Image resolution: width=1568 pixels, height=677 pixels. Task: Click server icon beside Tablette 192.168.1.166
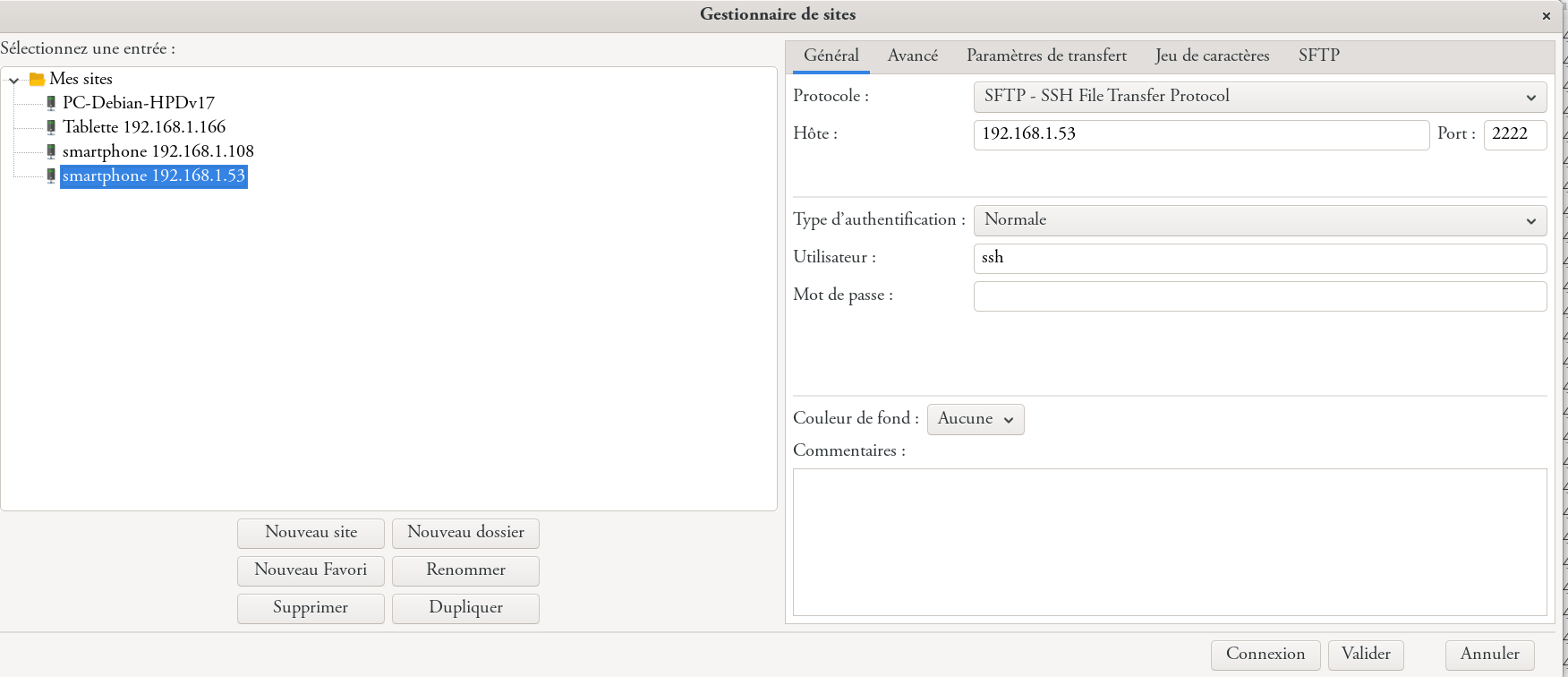pyautogui.click(x=51, y=127)
